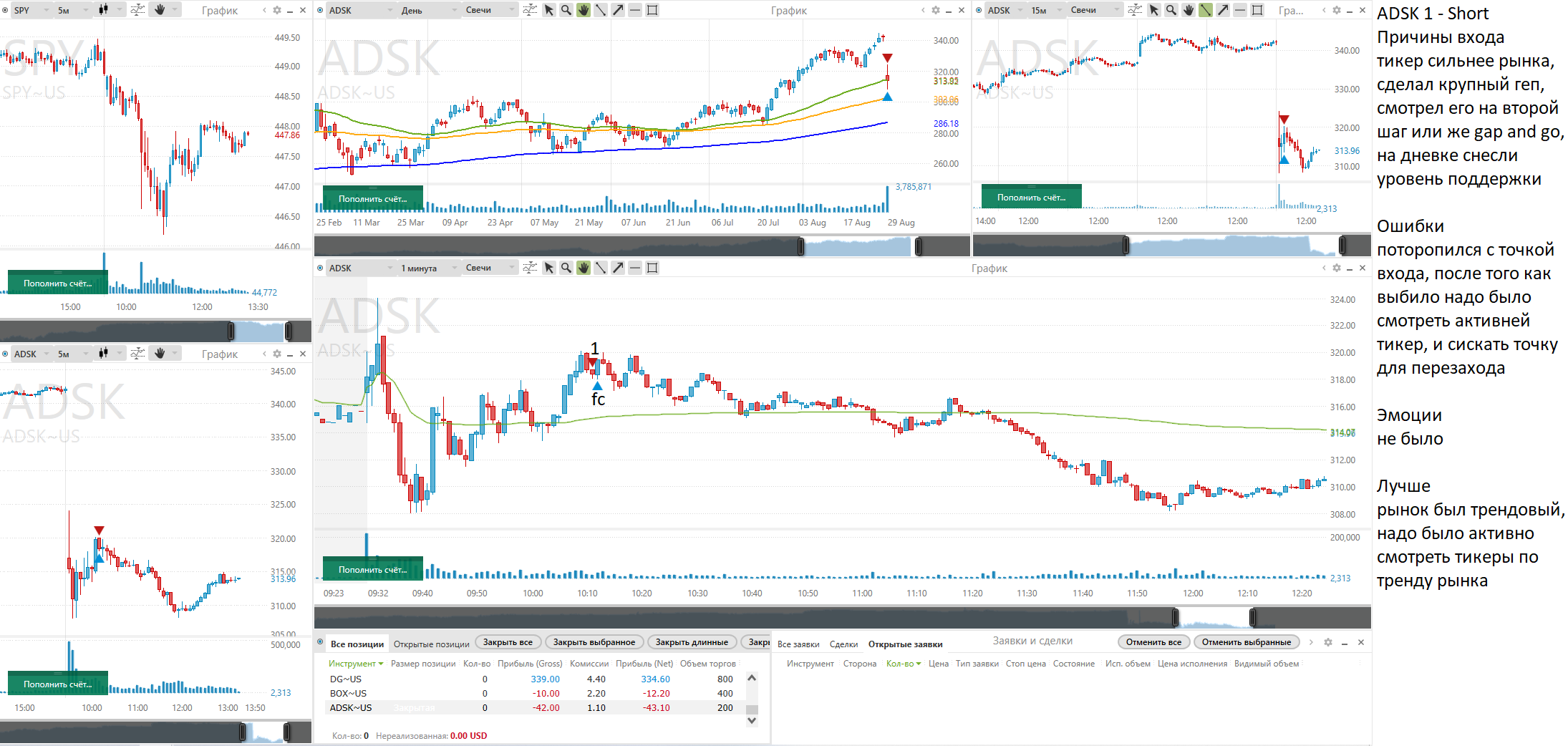This screenshot has height=746, width=1568.
Task: Pick the arrow drawing tool in ADSK daily chart
Action: (x=618, y=10)
